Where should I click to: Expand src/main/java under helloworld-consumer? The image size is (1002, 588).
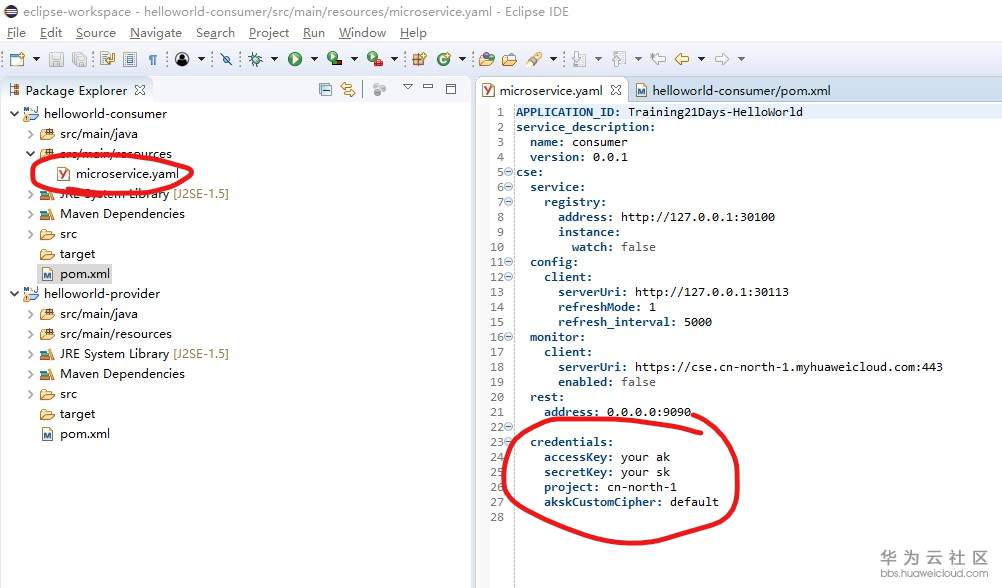[30, 134]
